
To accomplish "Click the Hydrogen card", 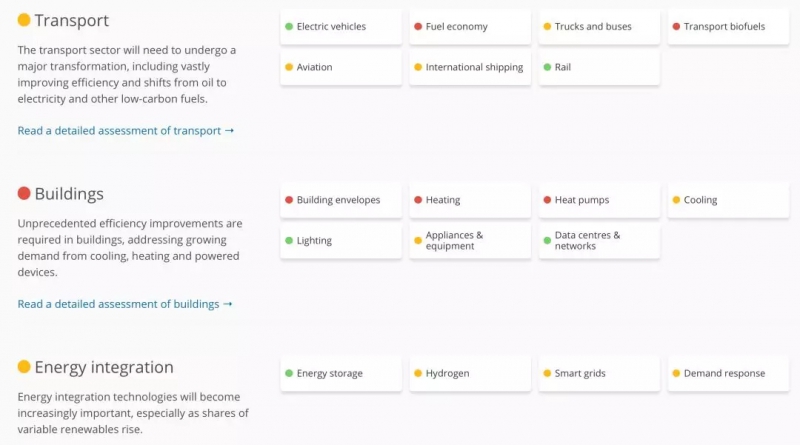I will tap(469, 374).
